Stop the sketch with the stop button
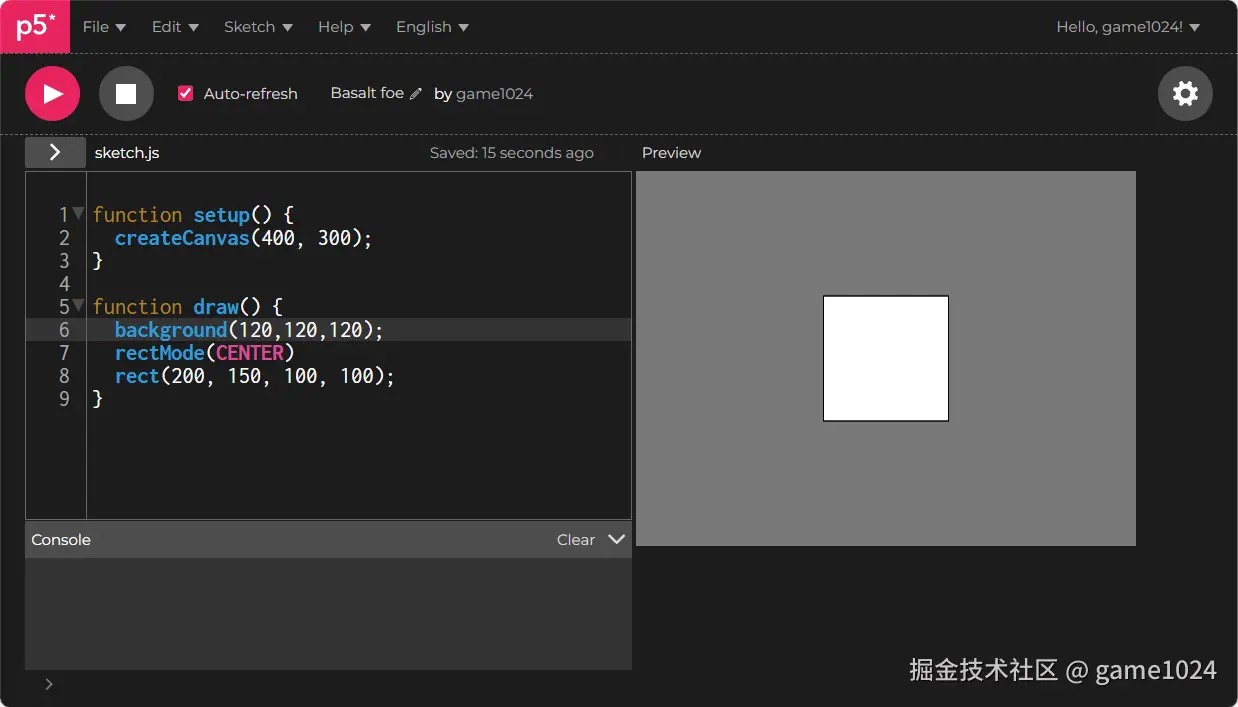The height and width of the screenshot is (707, 1238). click(126, 94)
